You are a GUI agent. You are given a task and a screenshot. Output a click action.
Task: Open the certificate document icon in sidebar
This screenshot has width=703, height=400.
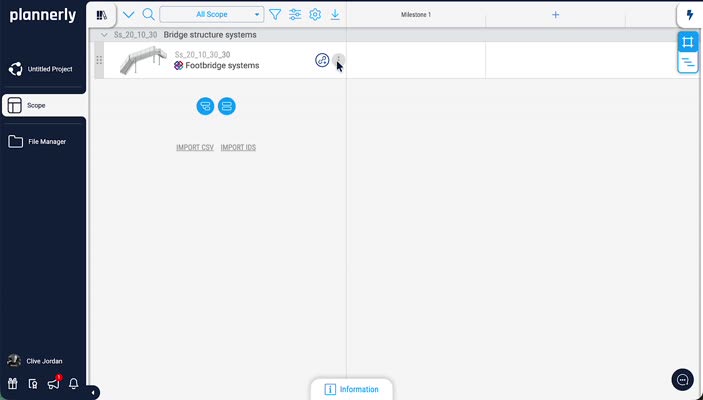point(33,384)
